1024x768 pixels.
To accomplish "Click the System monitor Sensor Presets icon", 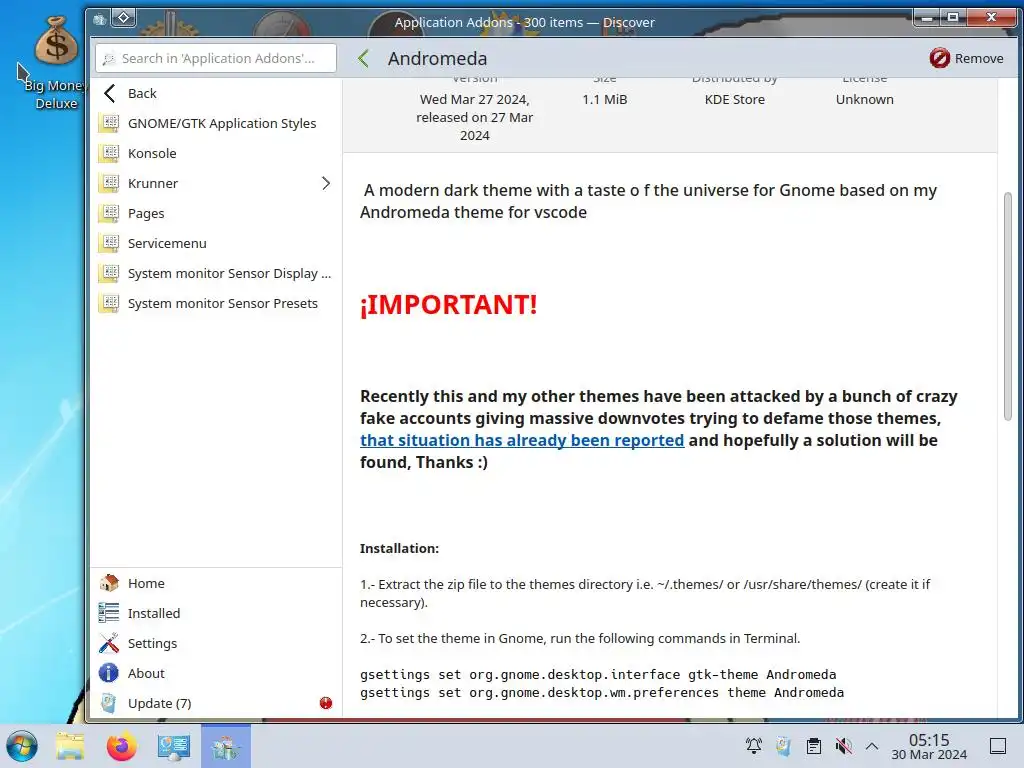I will coord(109,303).
